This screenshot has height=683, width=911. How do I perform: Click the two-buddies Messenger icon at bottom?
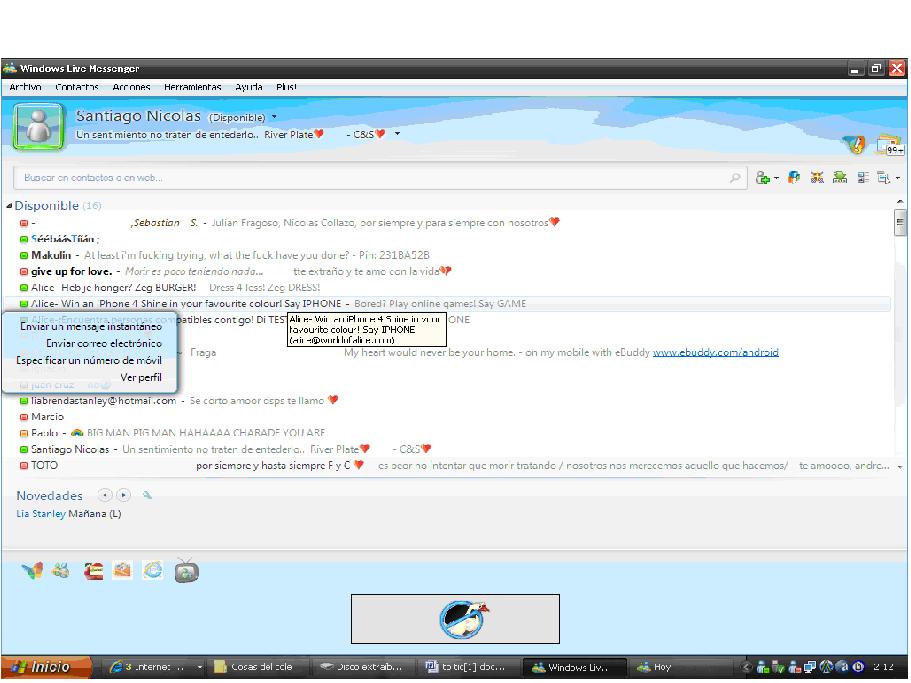point(61,571)
